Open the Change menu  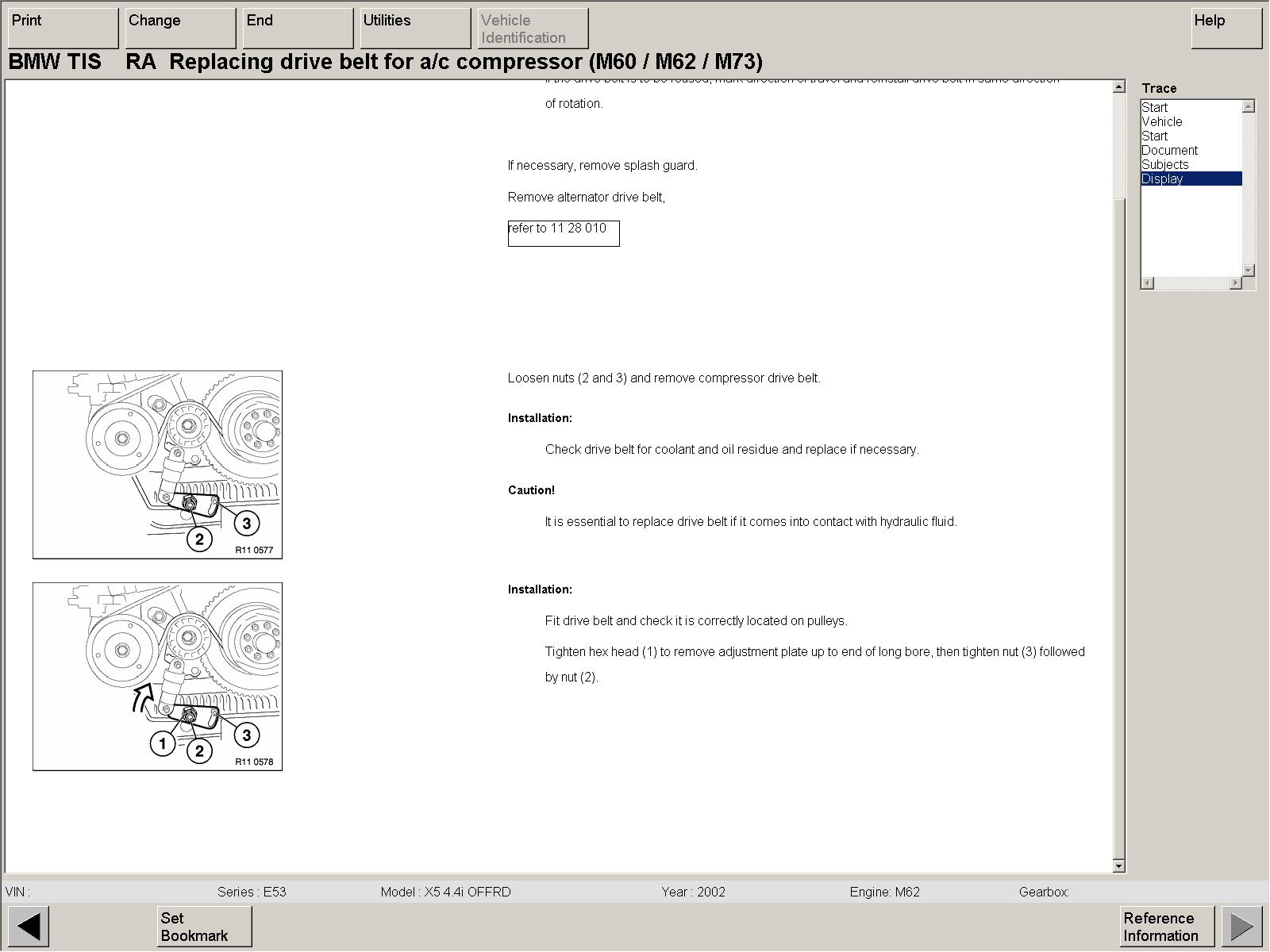pos(180,28)
